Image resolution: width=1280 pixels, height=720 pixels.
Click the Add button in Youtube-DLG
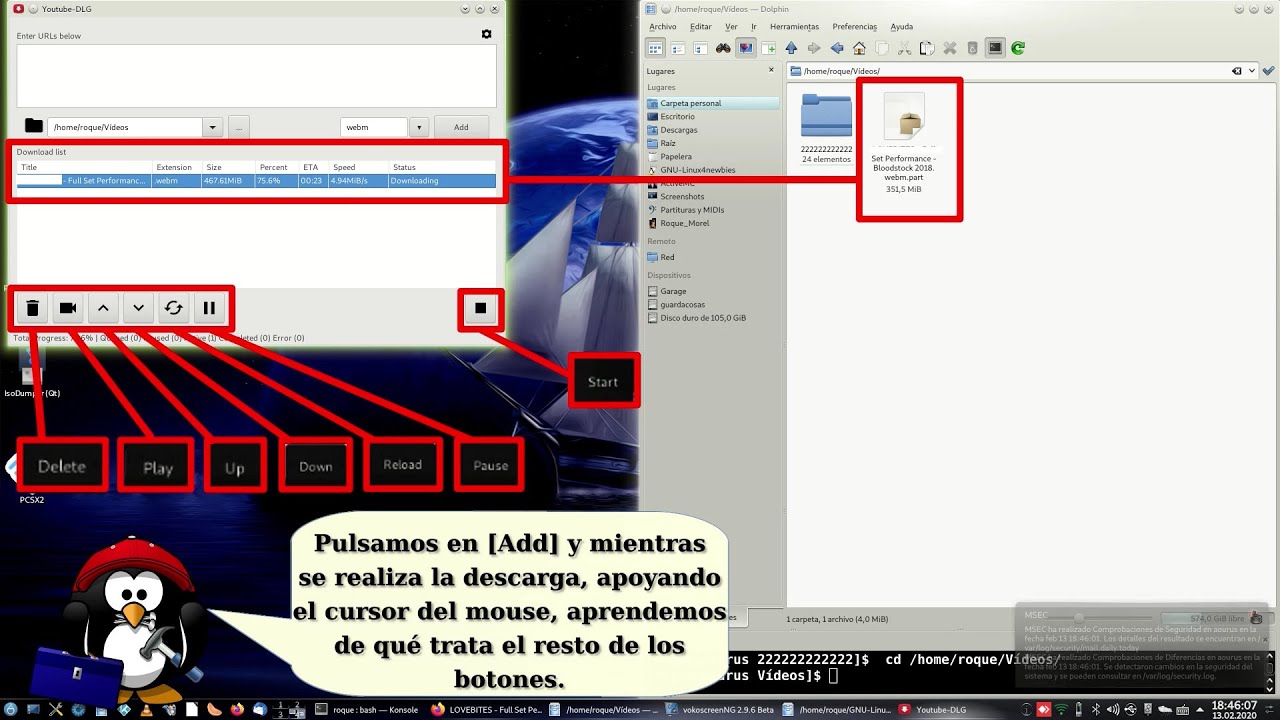(461, 127)
